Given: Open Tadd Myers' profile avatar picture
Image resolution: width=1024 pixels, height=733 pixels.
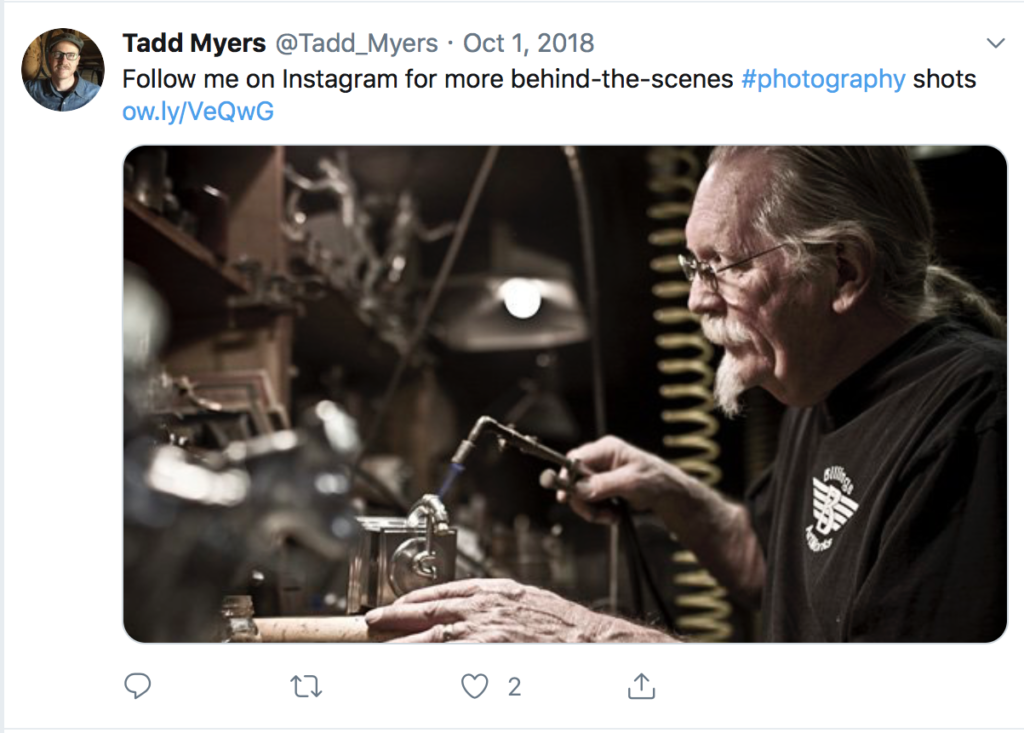Looking at the screenshot, I should click(63, 69).
